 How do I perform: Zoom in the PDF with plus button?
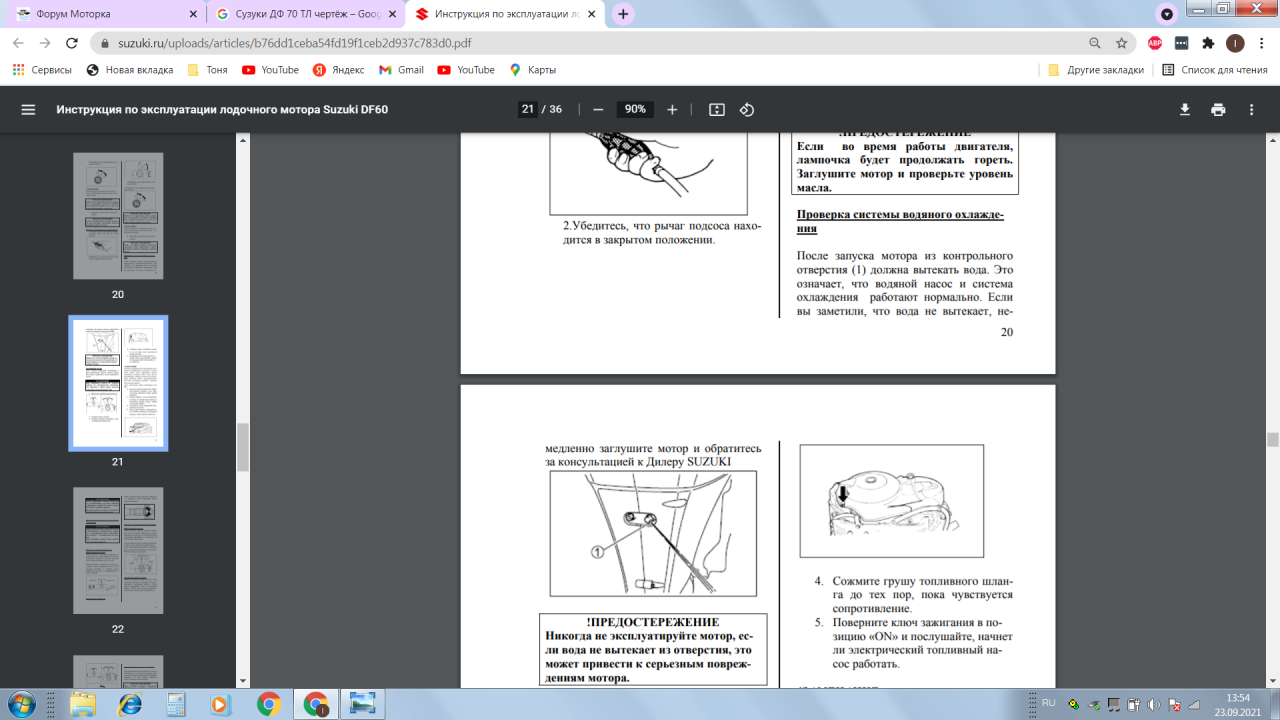point(672,110)
